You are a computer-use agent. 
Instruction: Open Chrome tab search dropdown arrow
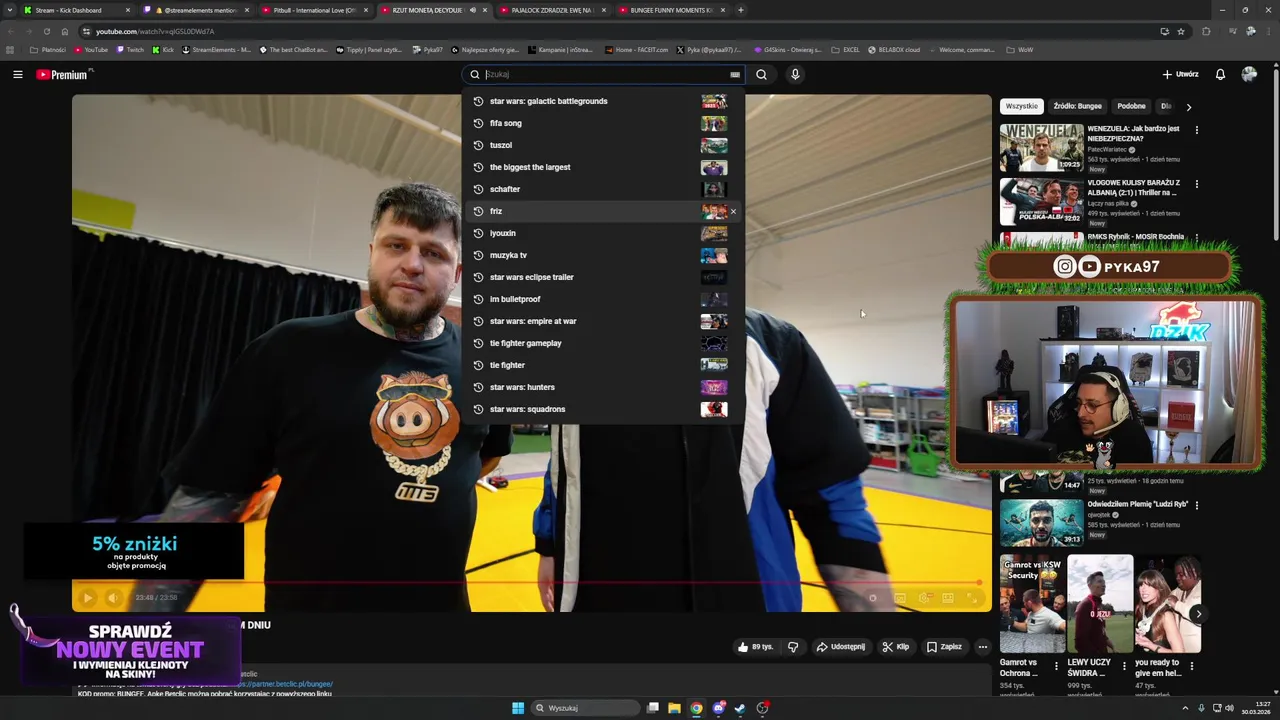pos(10,10)
